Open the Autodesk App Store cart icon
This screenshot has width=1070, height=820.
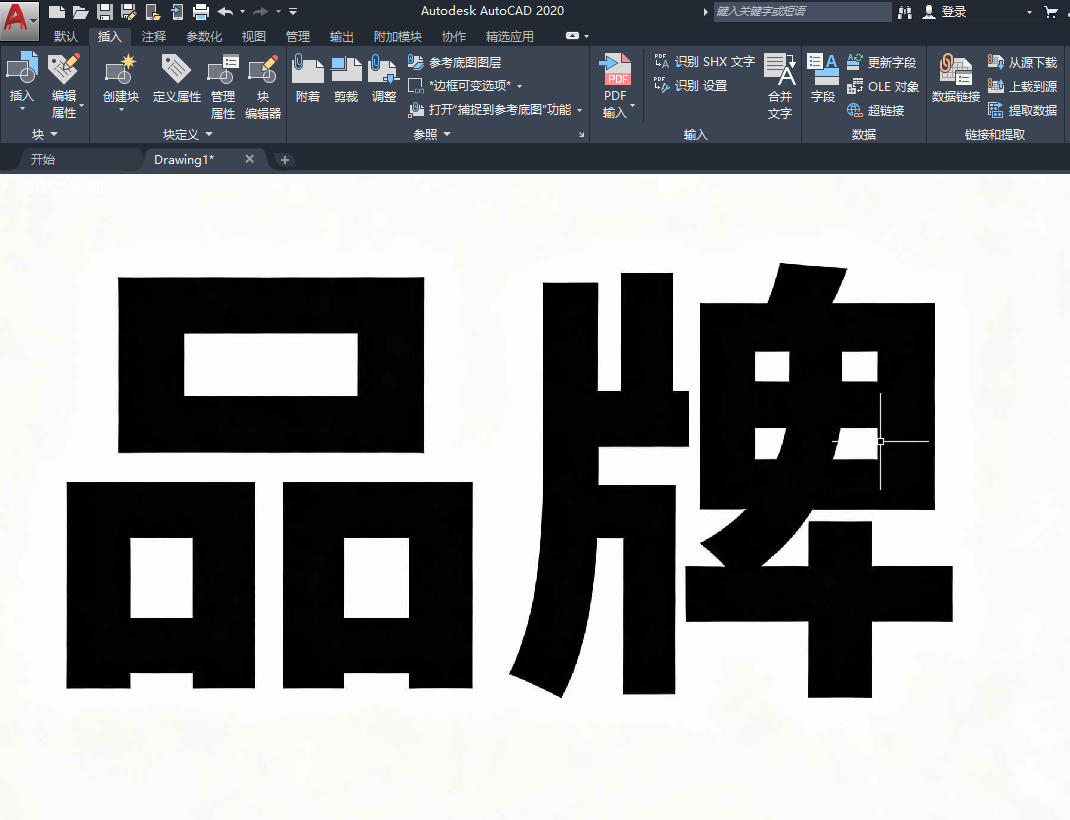(x=1051, y=11)
